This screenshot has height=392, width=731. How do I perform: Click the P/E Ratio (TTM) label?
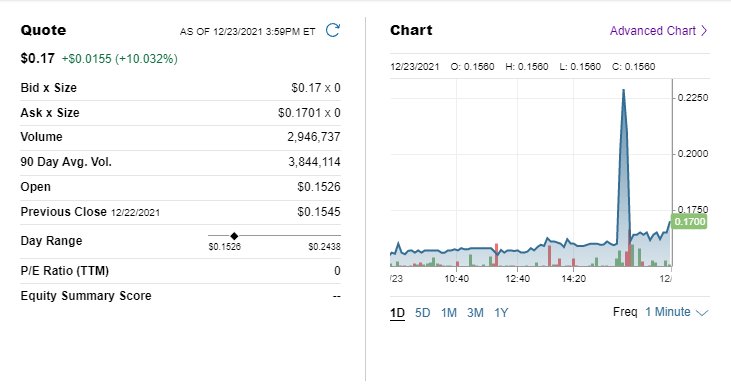point(65,271)
